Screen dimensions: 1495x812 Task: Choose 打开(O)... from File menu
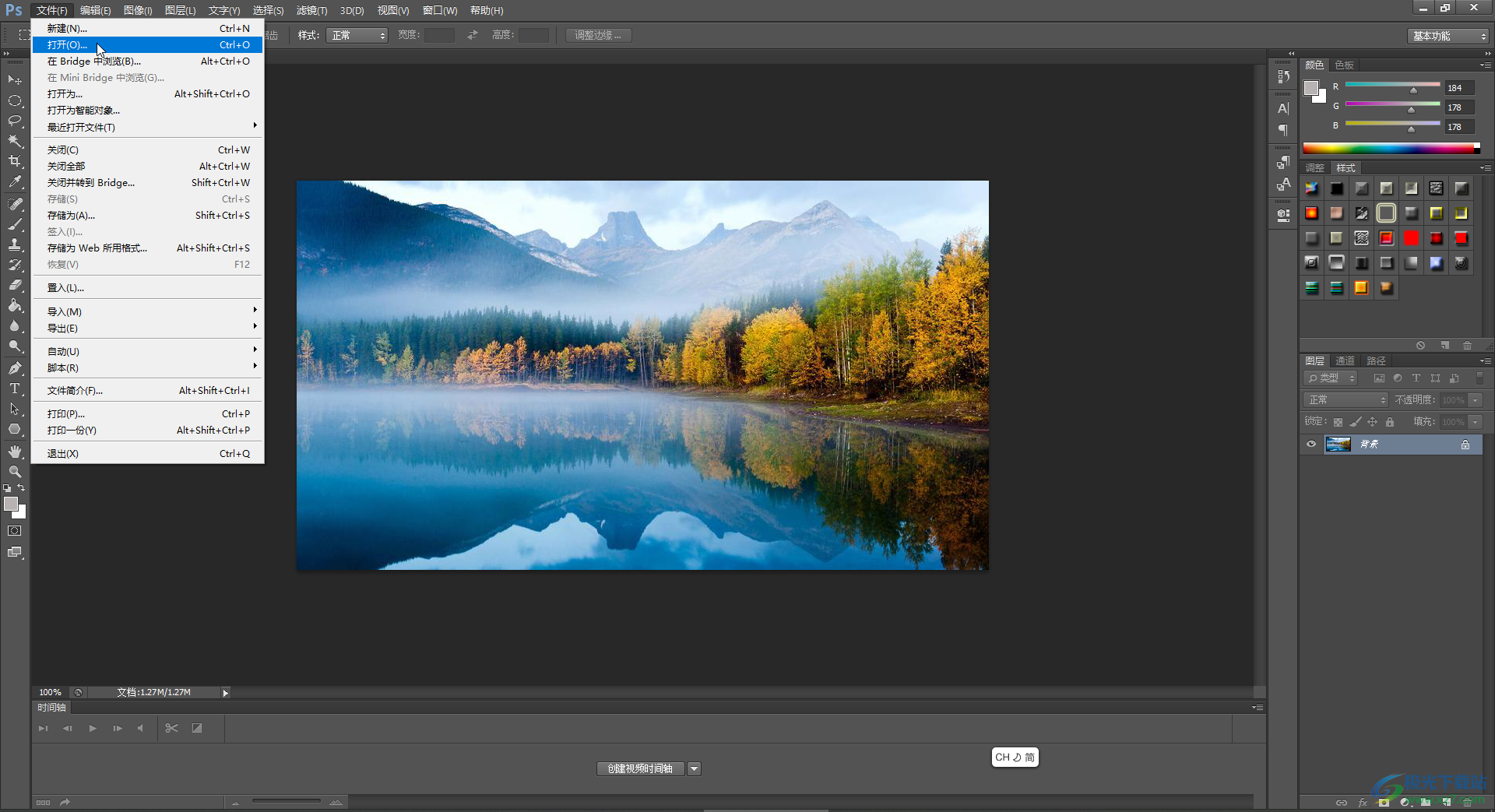pos(147,45)
